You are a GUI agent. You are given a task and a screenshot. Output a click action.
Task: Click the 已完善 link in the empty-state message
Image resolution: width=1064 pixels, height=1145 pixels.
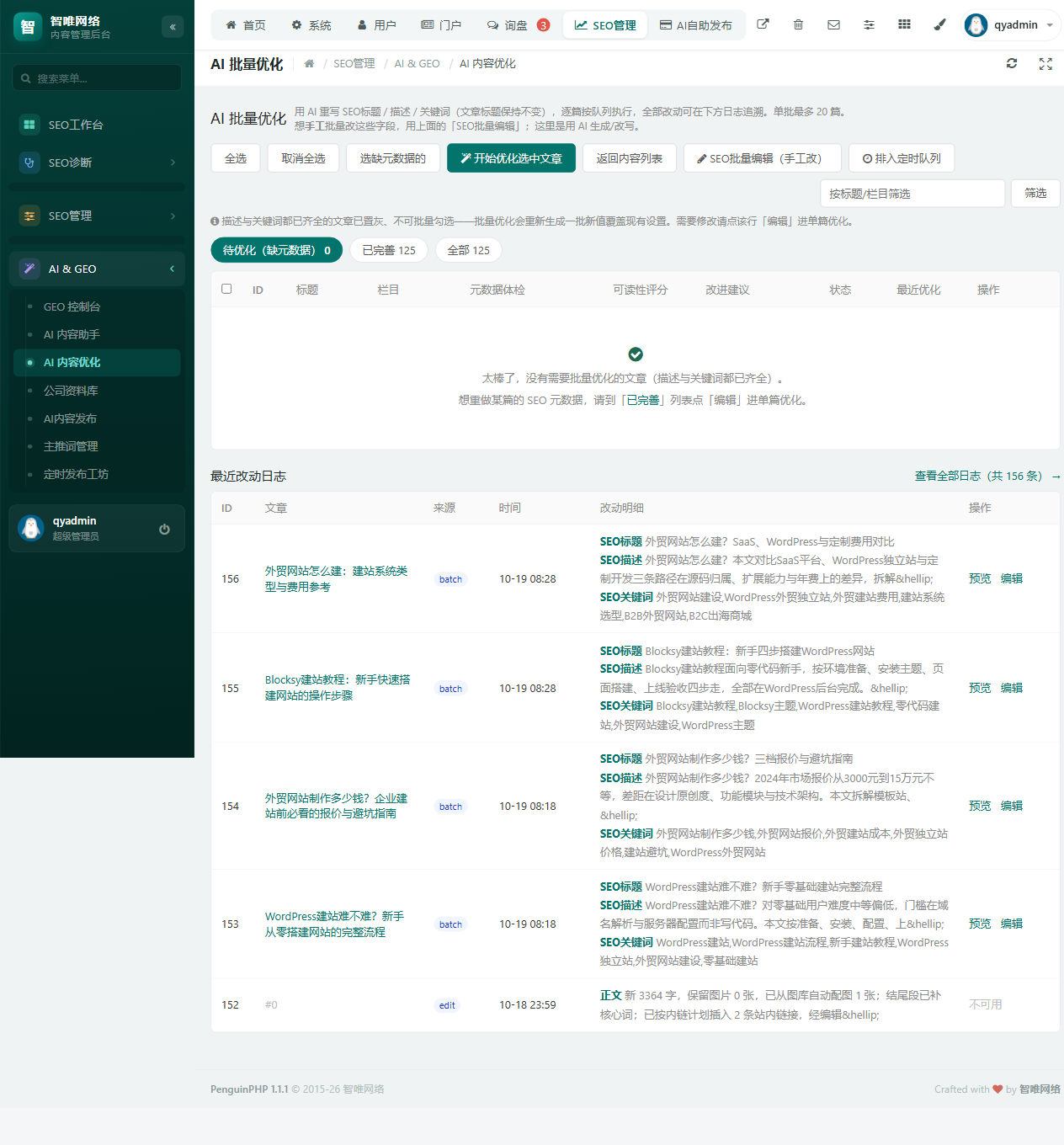(643, 401)
